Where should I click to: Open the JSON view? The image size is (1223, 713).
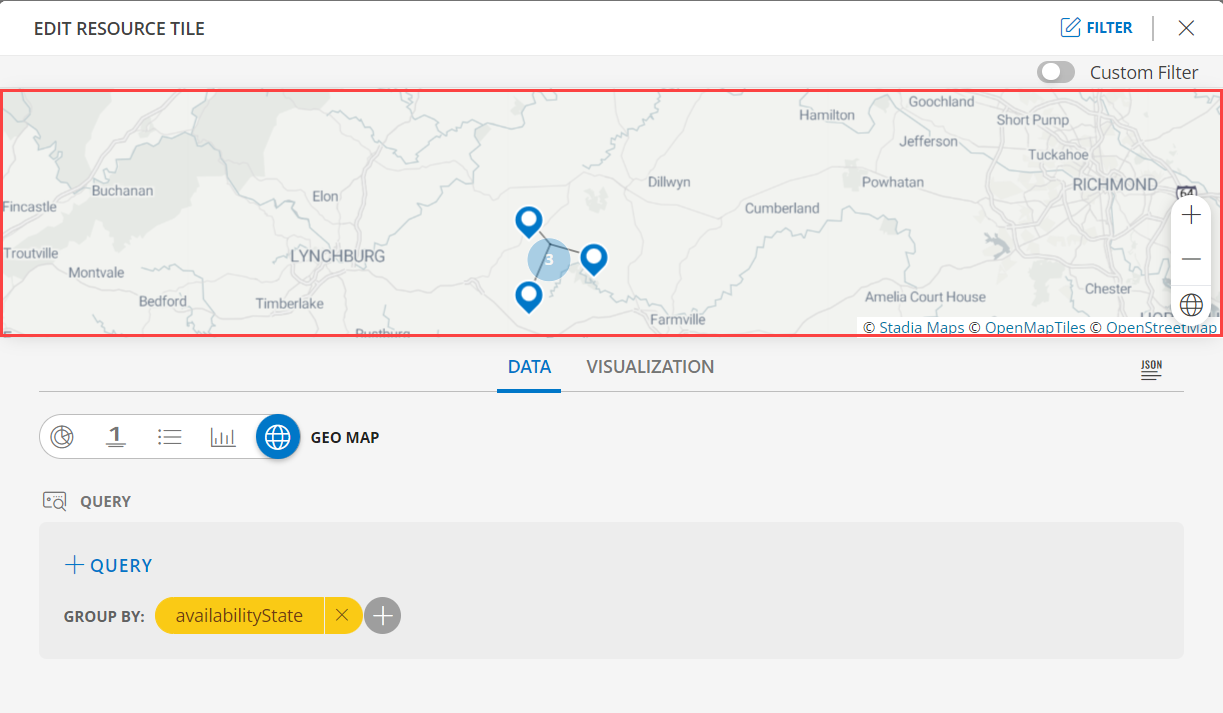(1151, 369)
